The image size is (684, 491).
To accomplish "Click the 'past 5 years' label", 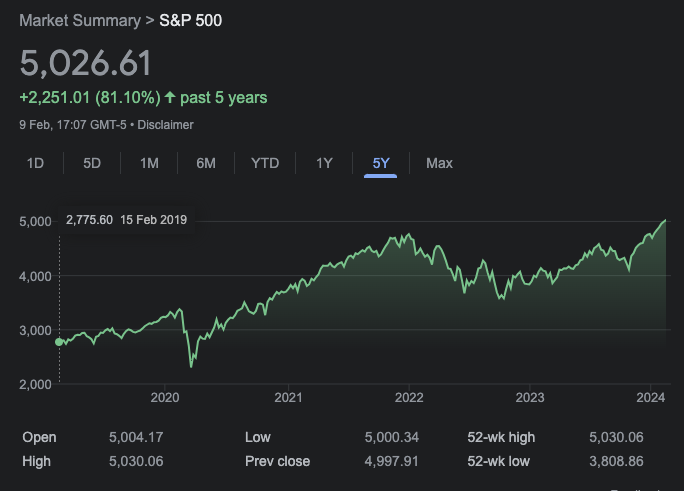I will (x=223, y=98).
